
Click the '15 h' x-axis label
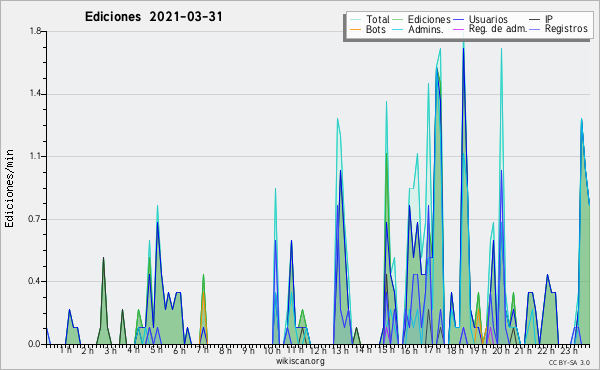386,350
